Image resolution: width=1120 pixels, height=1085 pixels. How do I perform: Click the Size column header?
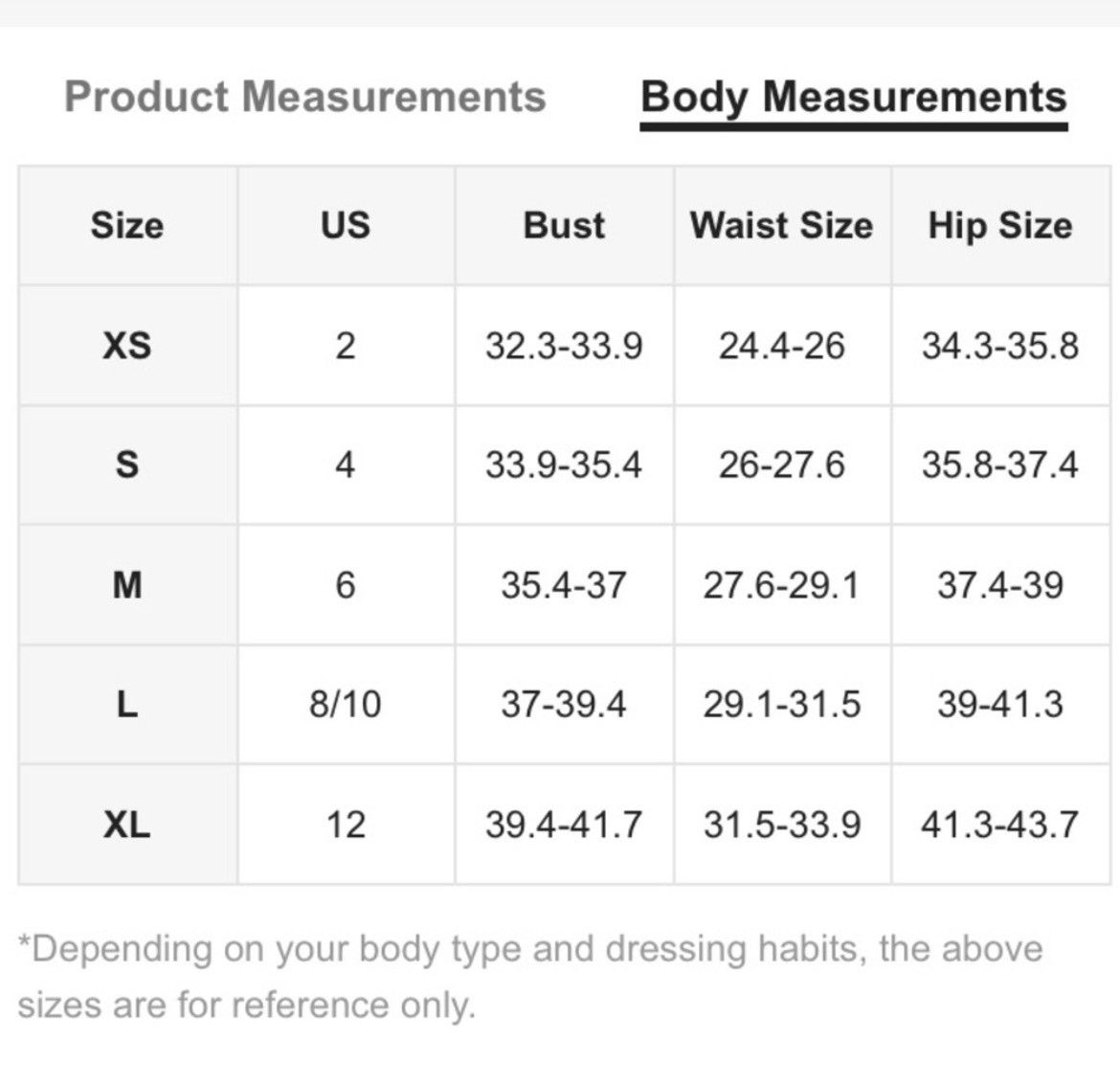127,225
